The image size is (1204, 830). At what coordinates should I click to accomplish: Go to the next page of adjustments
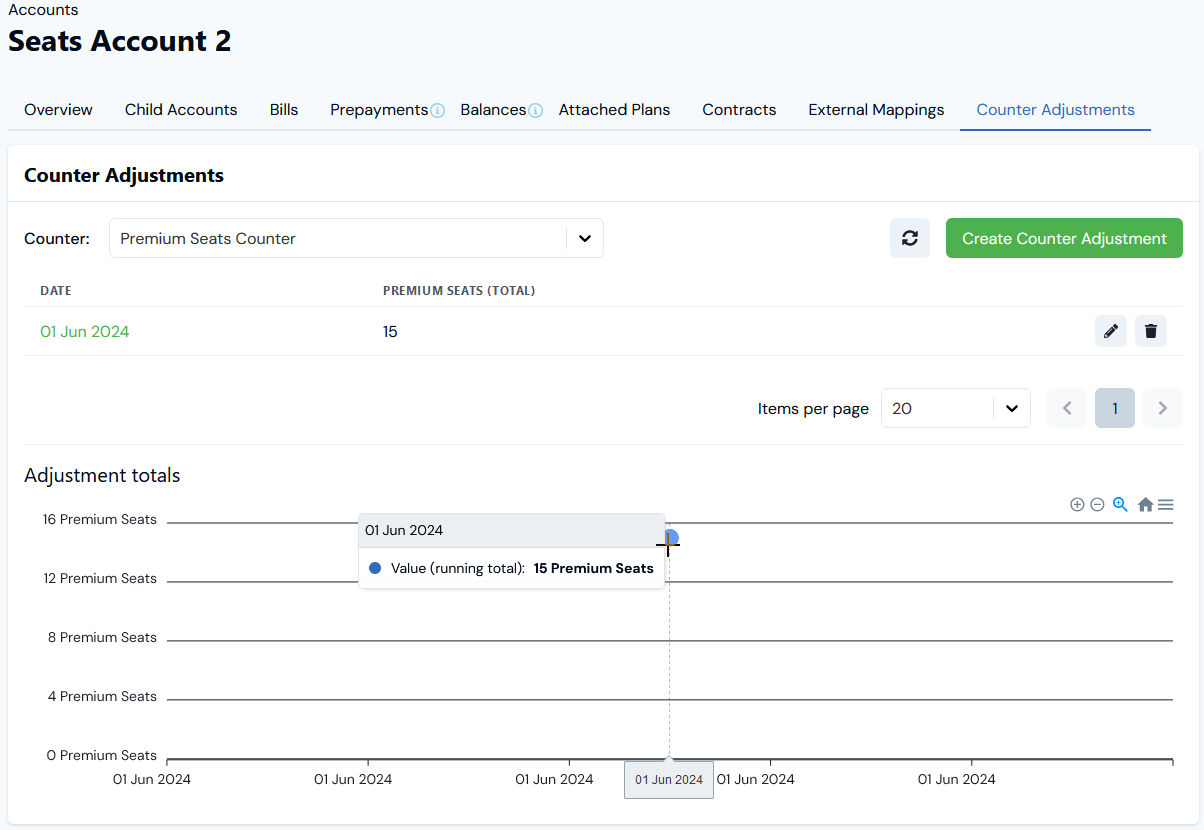point(1162,408)
